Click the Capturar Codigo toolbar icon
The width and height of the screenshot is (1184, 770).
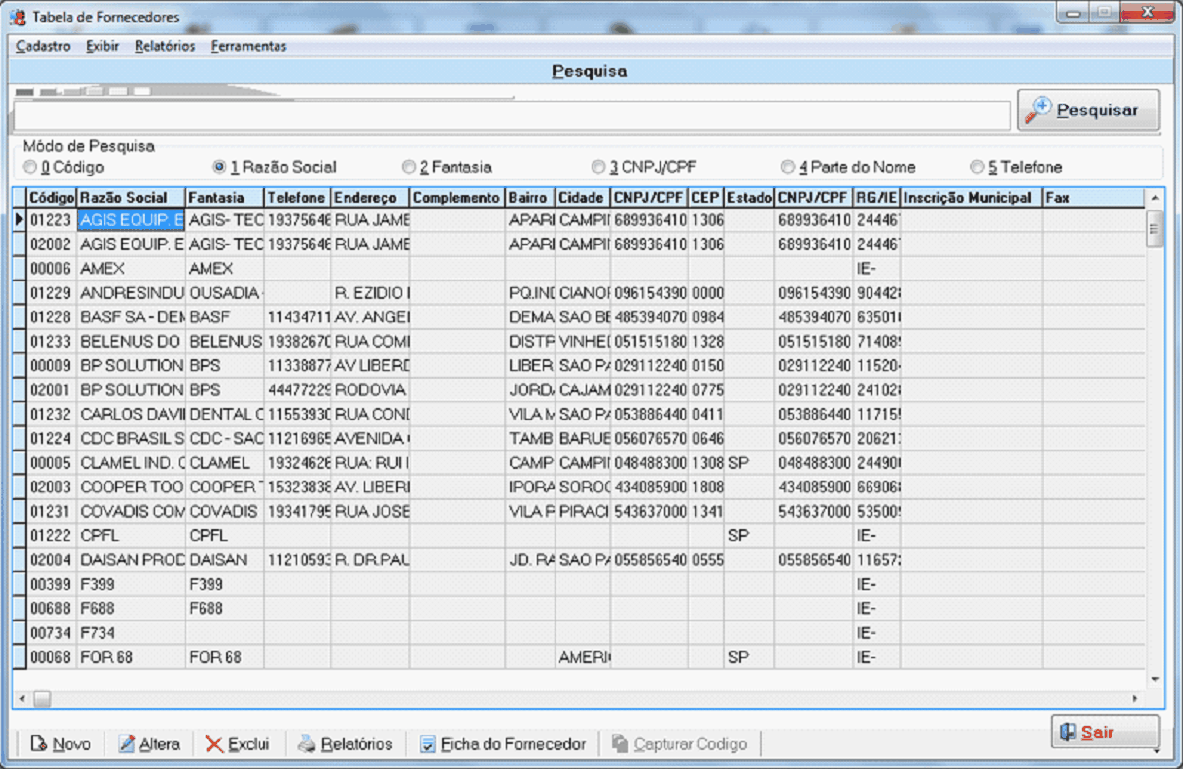coord(620,744)
